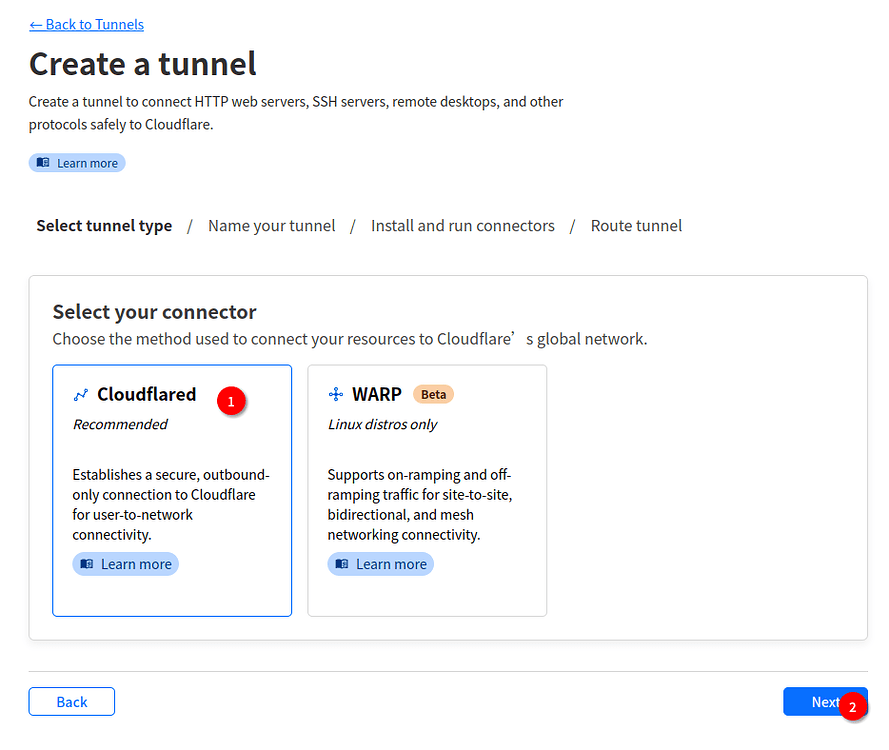The height and width of the screenshot is (750, 889).
Task: Click the orange Beta badge
Action: pyautogui.click(x=433, y=394)
